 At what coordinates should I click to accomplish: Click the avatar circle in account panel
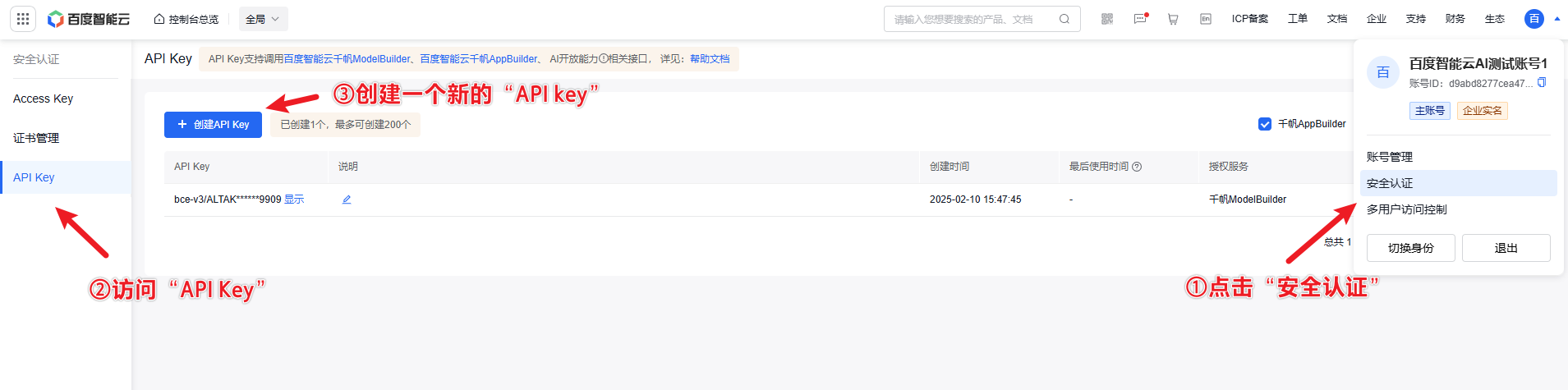click(1383, 72)
